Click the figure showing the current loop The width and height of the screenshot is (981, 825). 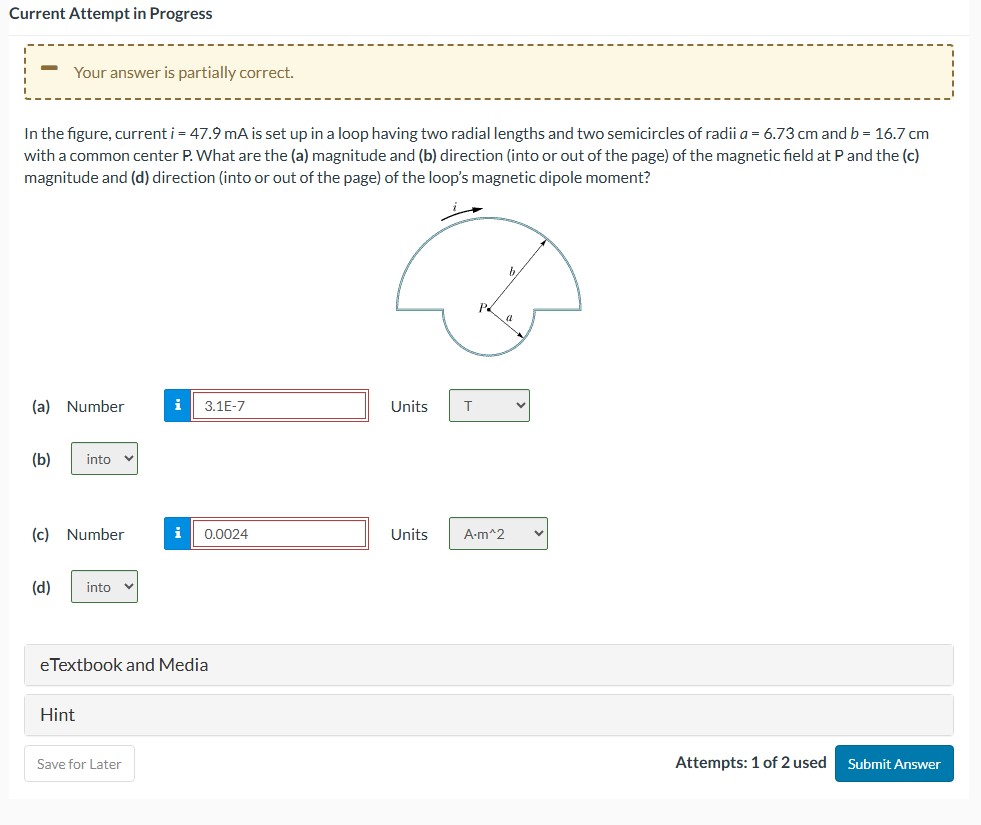[489, 280]
